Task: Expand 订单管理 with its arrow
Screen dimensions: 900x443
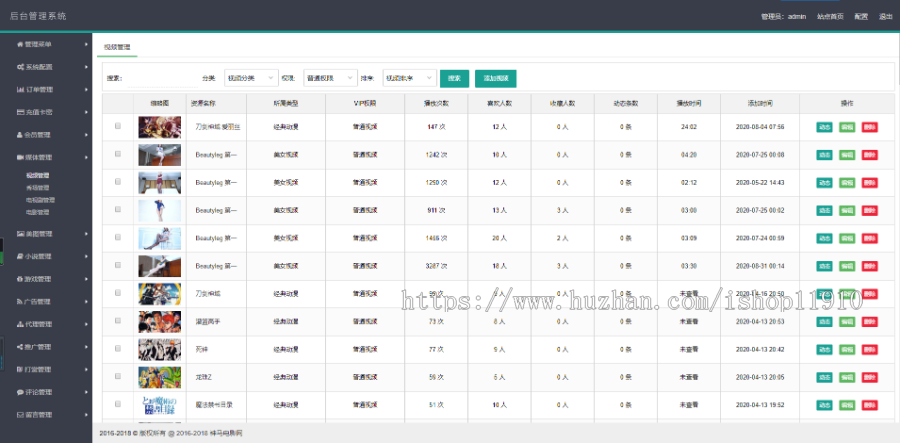Action: tap(86, 90)
